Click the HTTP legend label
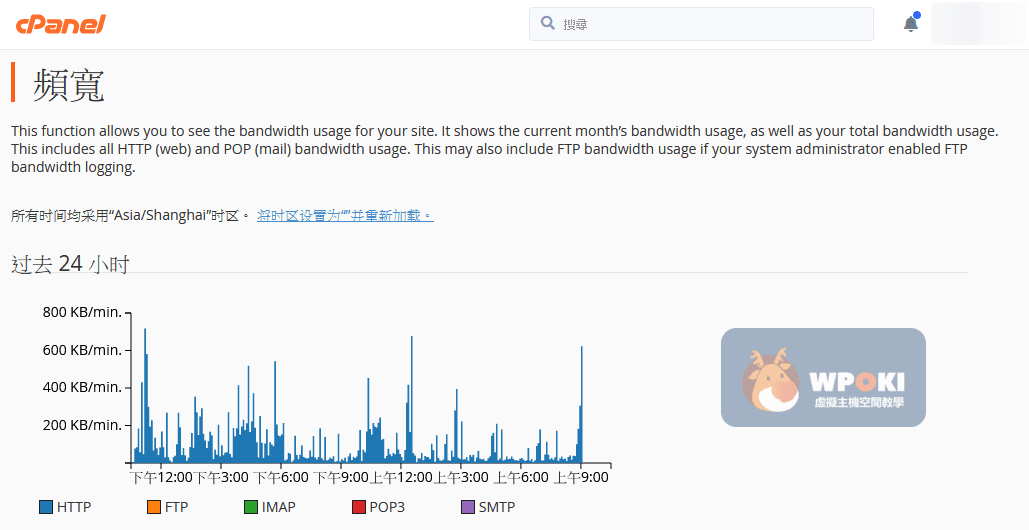 [74, 507]
